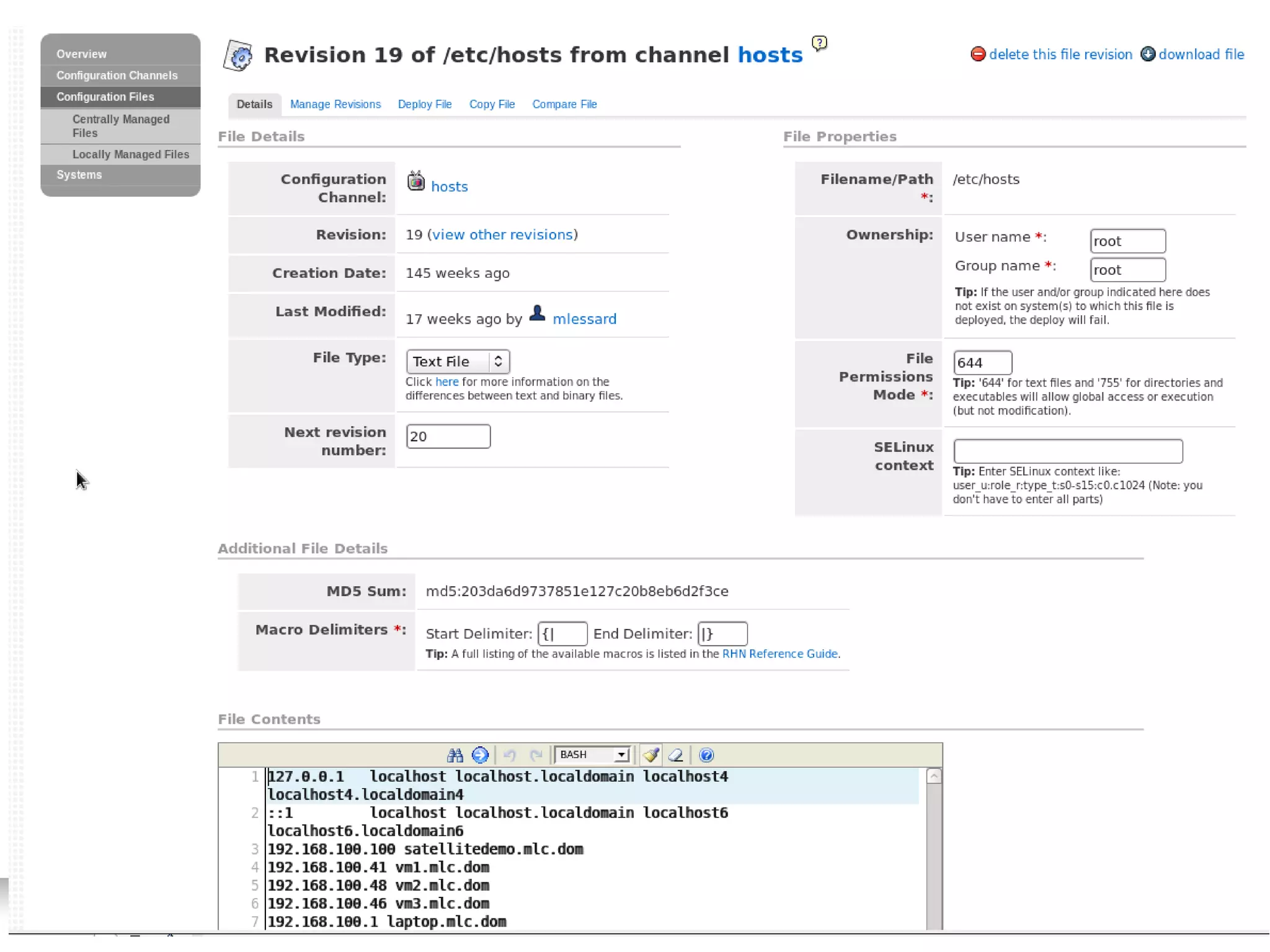Click the blue go-to-line arrow icon

(x=480, y=755)
